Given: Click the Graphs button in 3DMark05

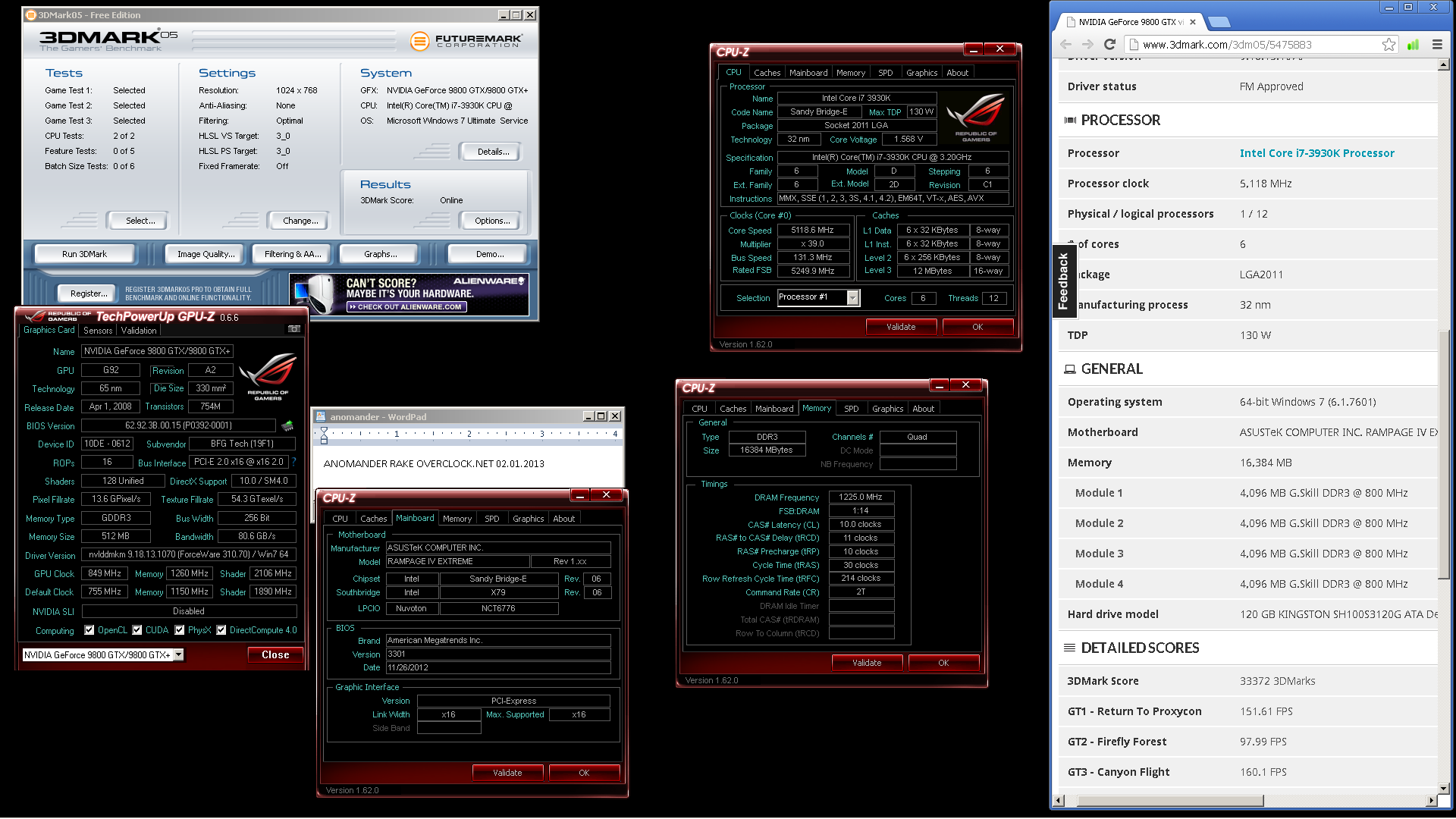Looking at the screenshot, I should click(380, 254).
